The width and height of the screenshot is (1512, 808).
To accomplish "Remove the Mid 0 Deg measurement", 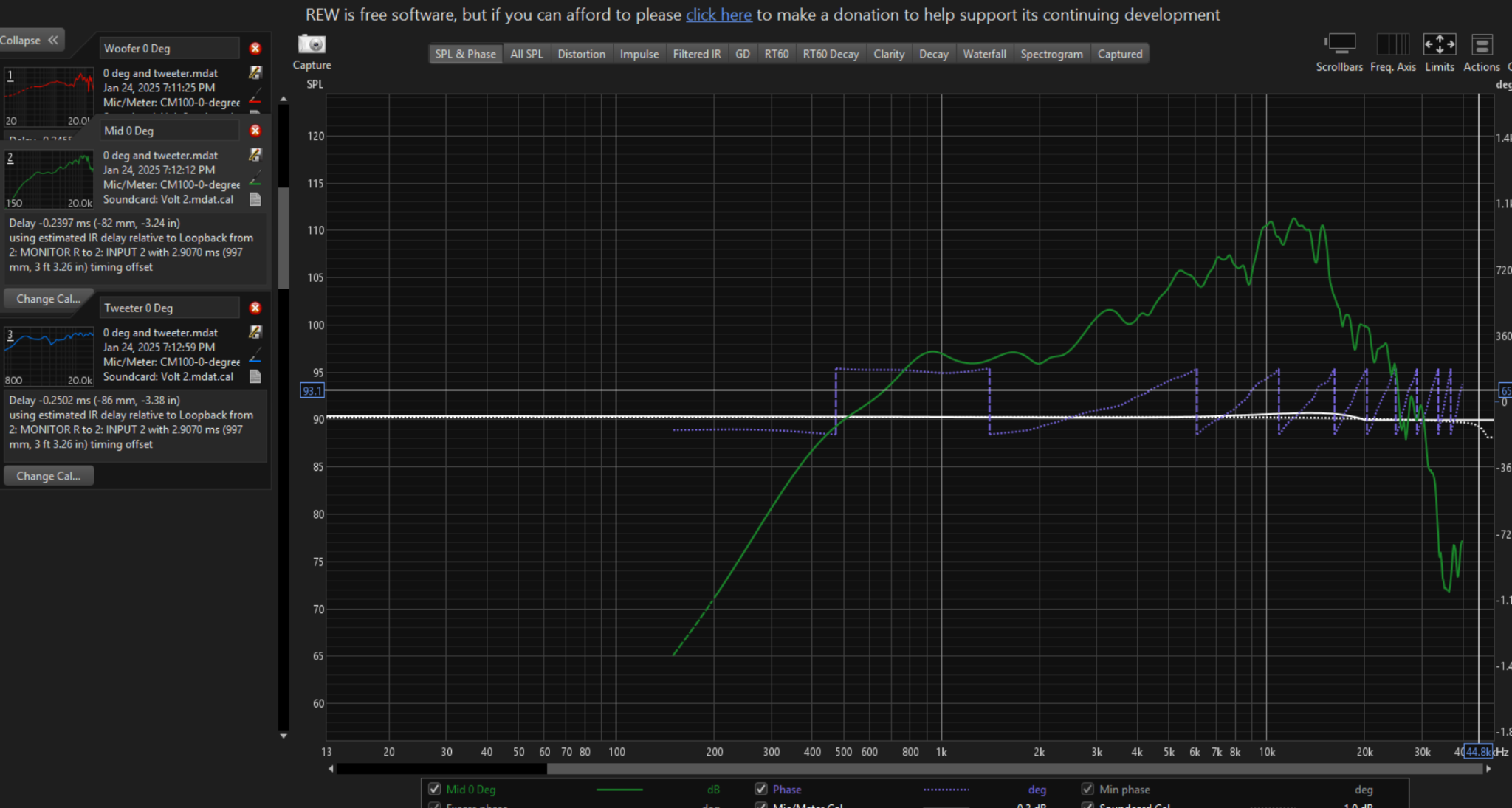I will click(x=255, y=131).
